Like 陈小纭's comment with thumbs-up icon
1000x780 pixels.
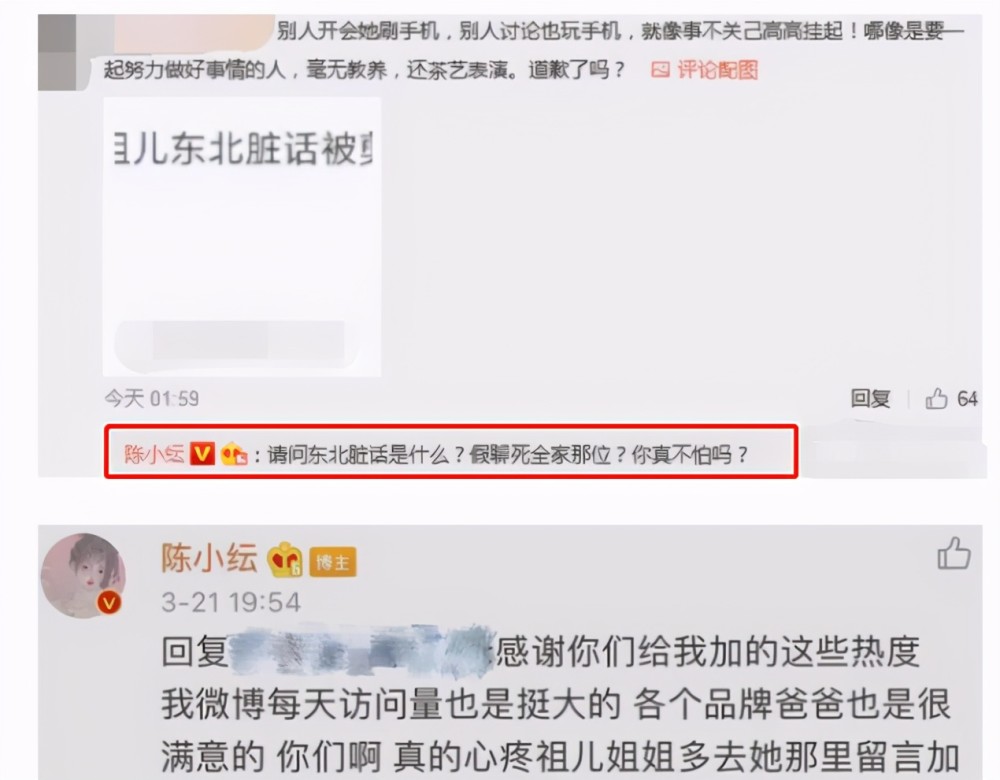click(954, 554)
